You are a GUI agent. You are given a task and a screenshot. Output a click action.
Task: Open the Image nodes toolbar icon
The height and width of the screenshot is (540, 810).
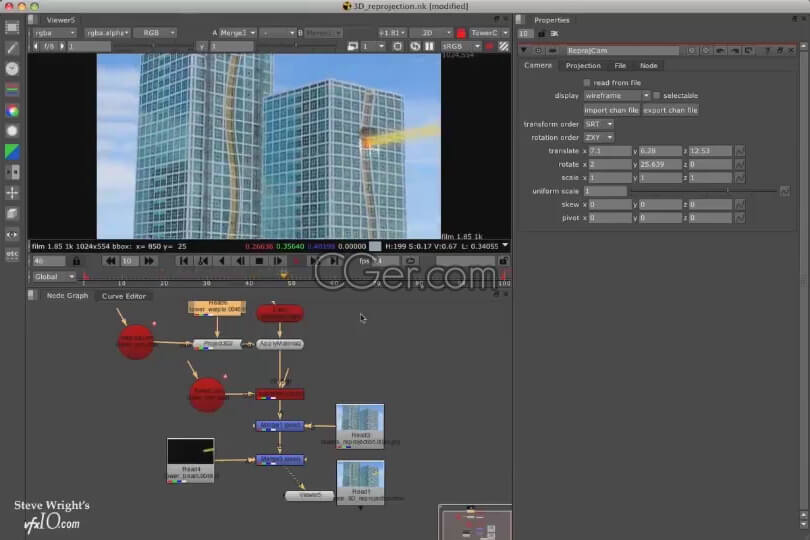pyautogui.click(x=12, y=27)
